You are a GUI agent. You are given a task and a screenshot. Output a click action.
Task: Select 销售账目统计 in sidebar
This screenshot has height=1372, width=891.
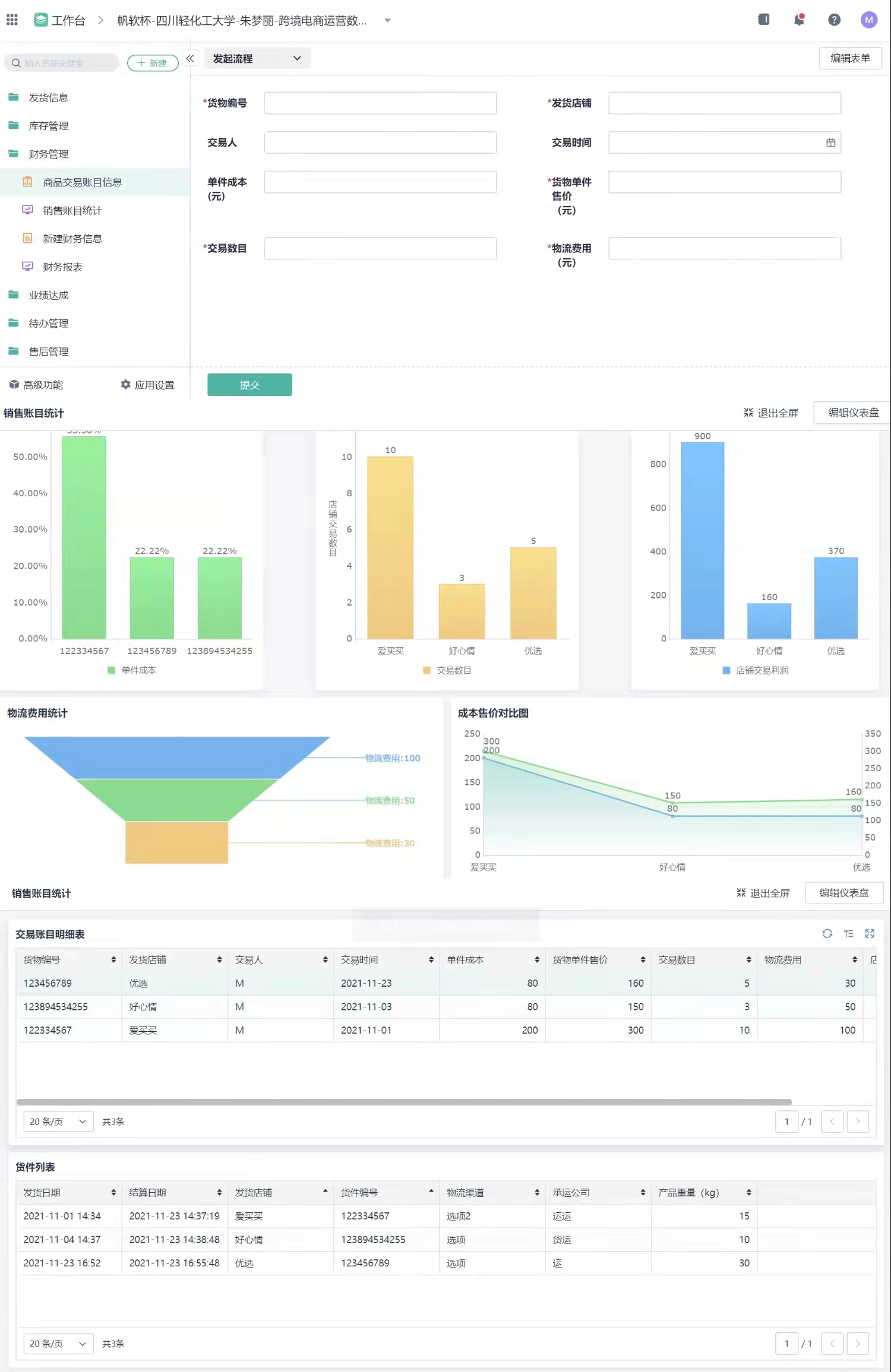tap(72, 211)
